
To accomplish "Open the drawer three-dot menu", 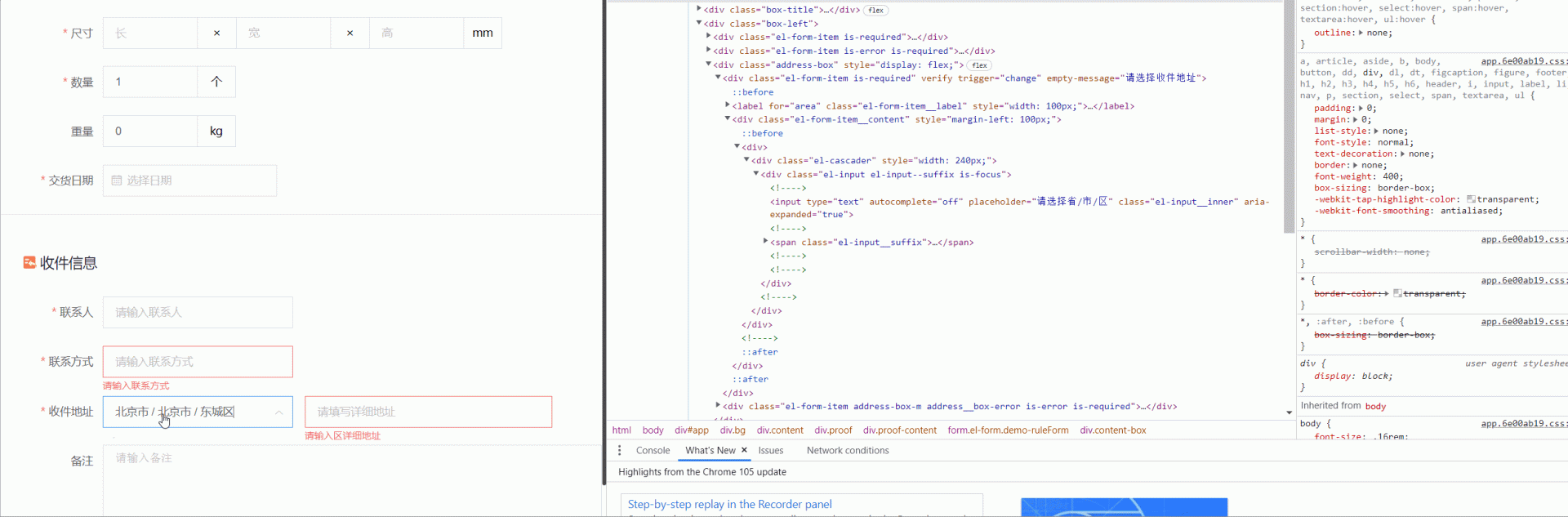I will pos(619,450).
